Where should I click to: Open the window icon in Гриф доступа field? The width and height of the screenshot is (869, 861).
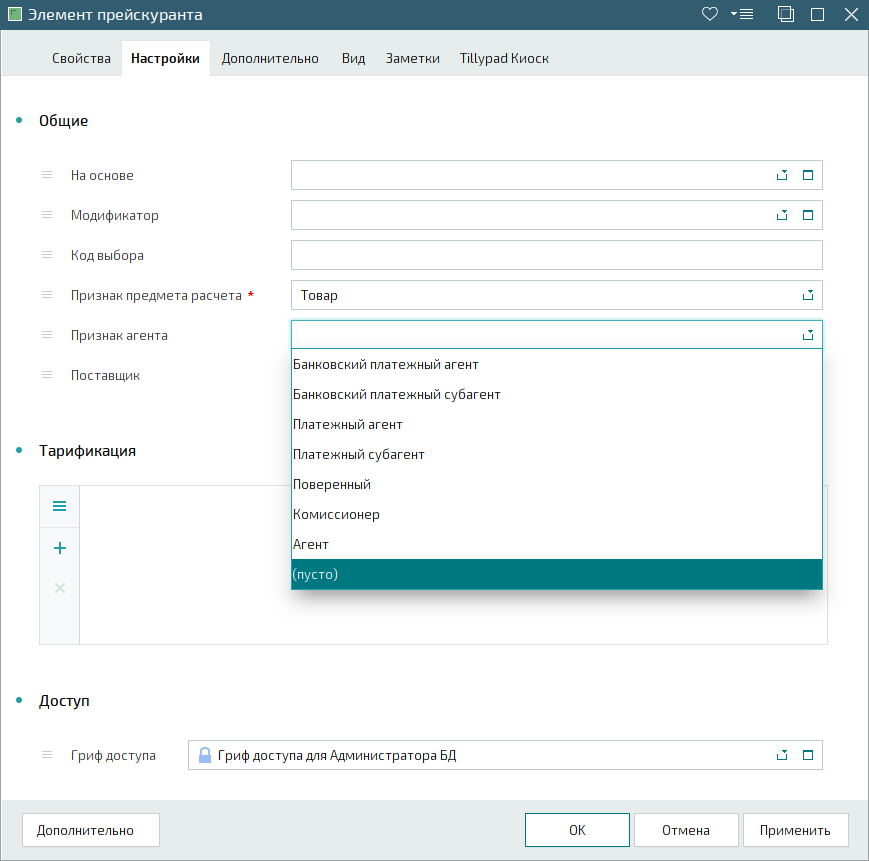[x=808, y=755]
